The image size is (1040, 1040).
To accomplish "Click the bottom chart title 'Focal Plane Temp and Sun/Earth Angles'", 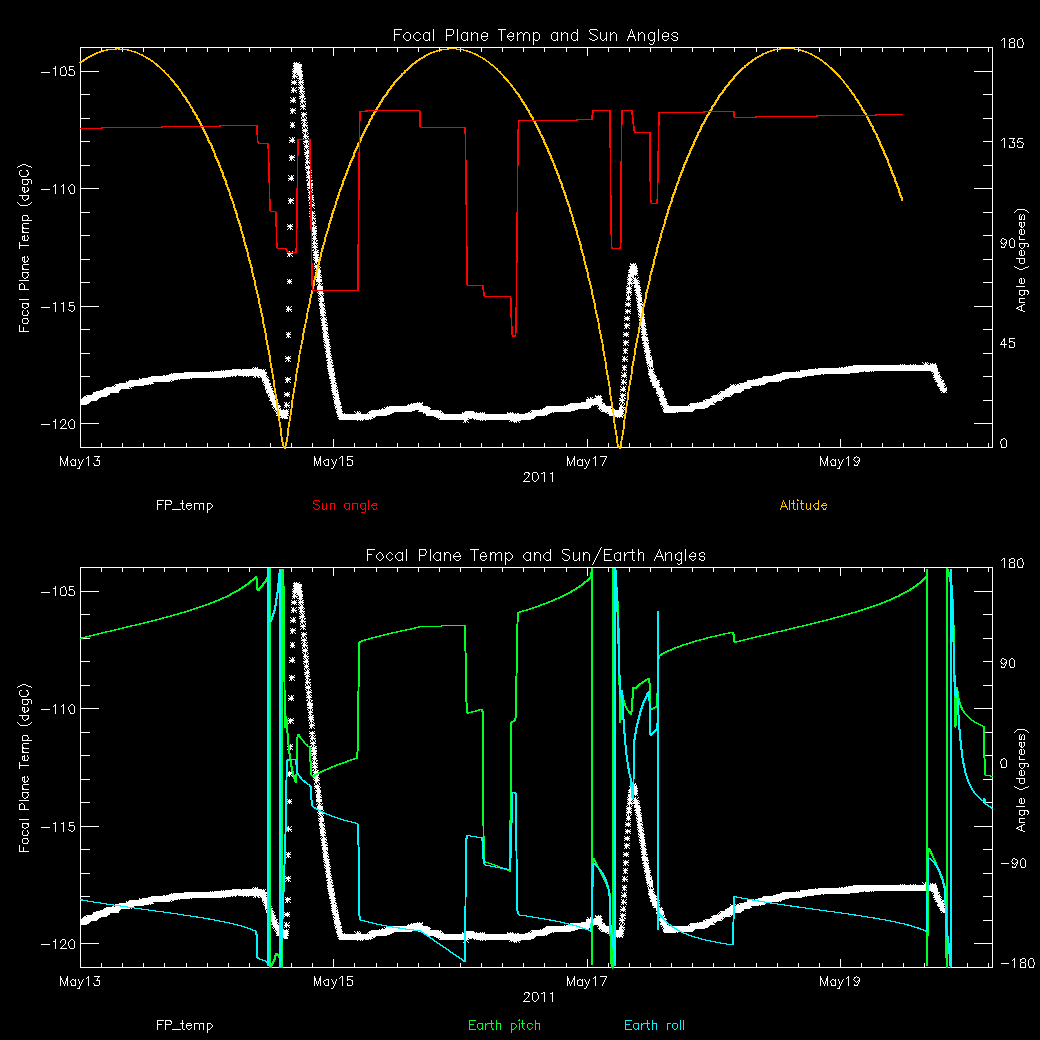I will [535, 555].
